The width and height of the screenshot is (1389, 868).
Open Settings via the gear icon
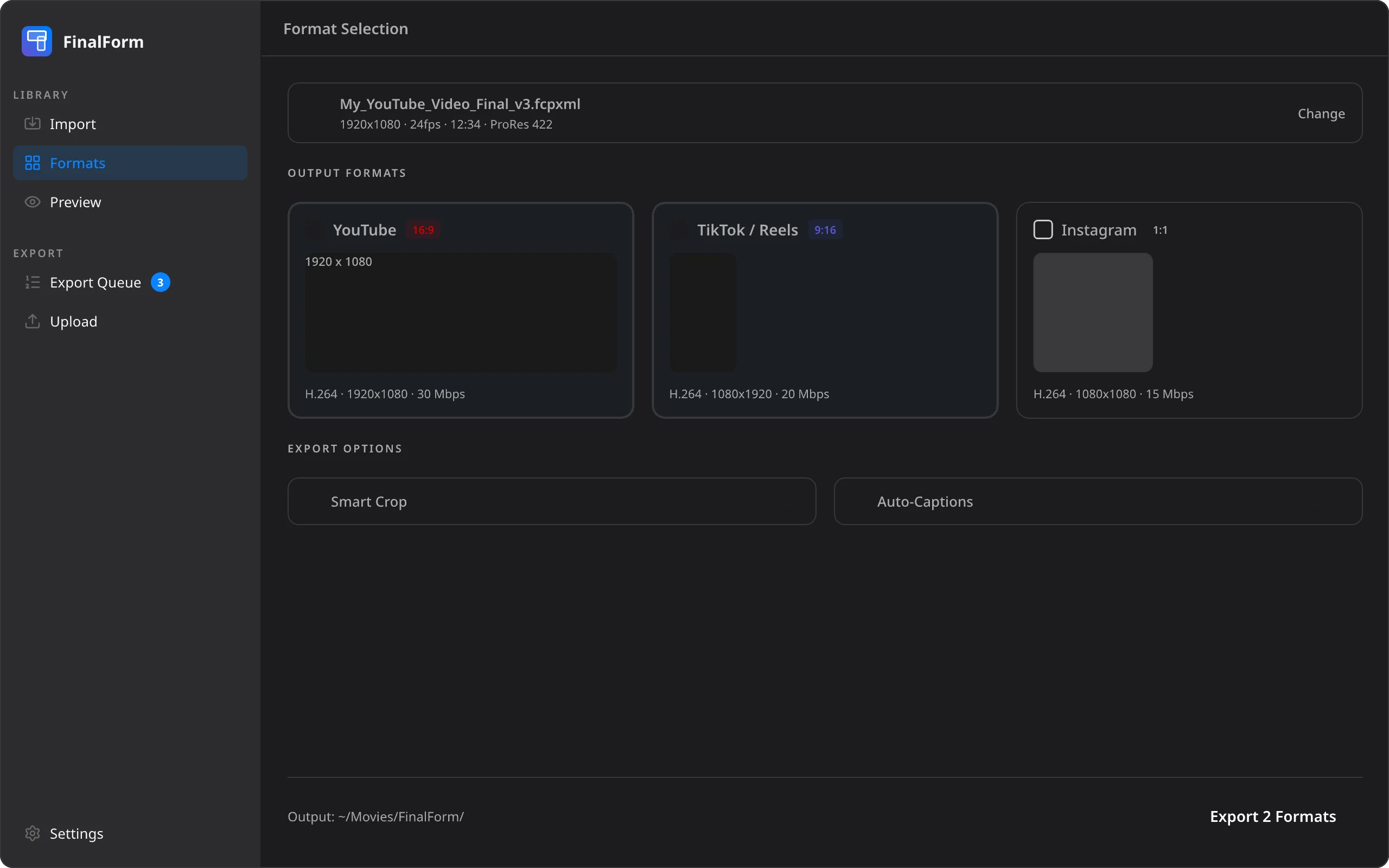[32, 833]
